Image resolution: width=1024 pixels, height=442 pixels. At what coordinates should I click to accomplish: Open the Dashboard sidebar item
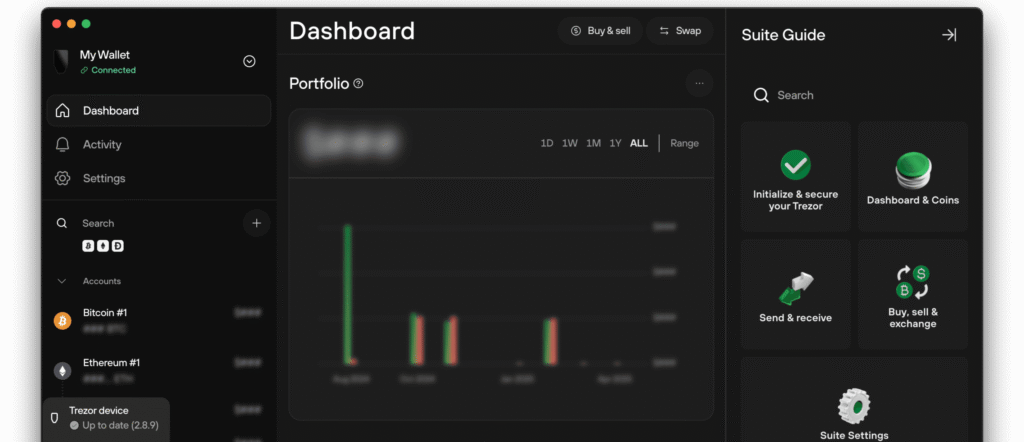coord(159,110)
